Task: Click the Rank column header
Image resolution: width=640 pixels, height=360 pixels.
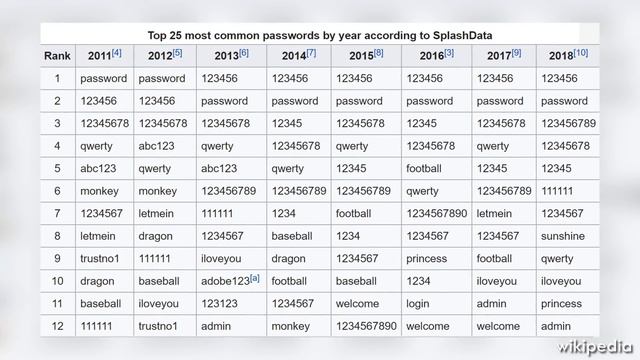Action: (x=58, y=56)
